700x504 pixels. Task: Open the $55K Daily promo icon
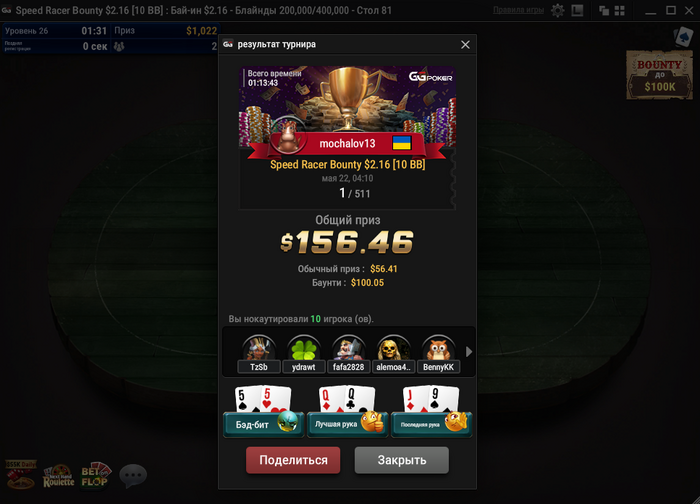(x=21, y=474)
